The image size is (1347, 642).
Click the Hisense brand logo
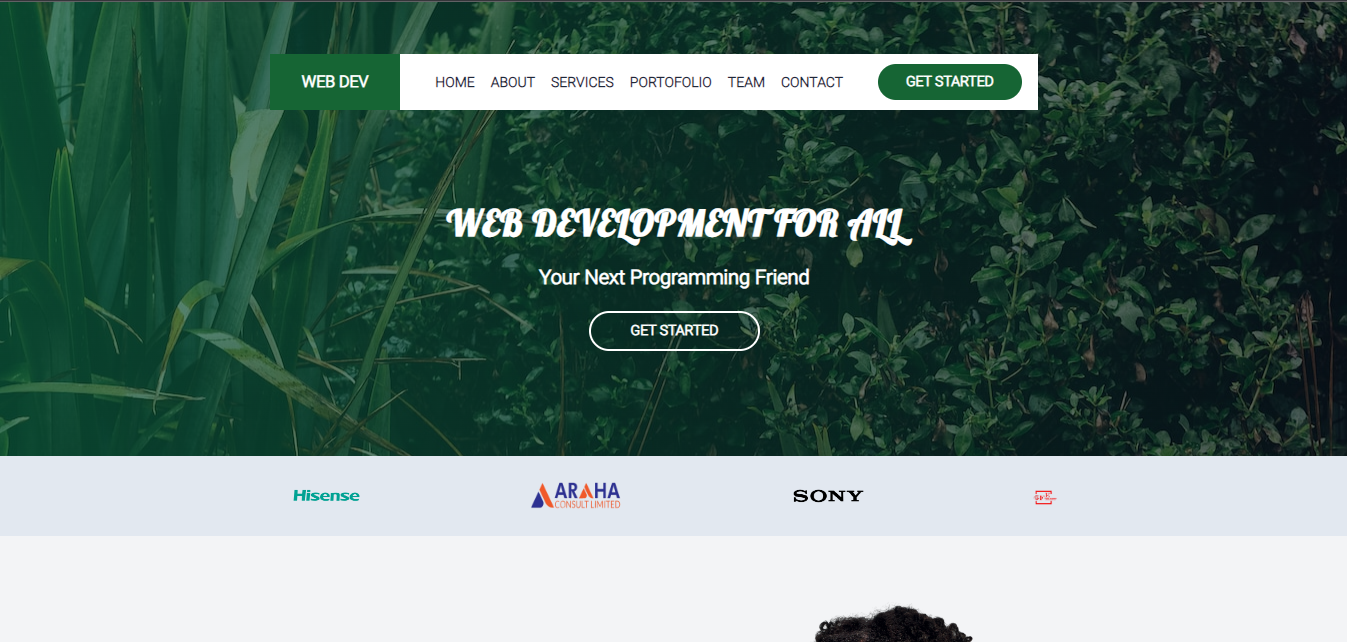(x=326, y=496)
